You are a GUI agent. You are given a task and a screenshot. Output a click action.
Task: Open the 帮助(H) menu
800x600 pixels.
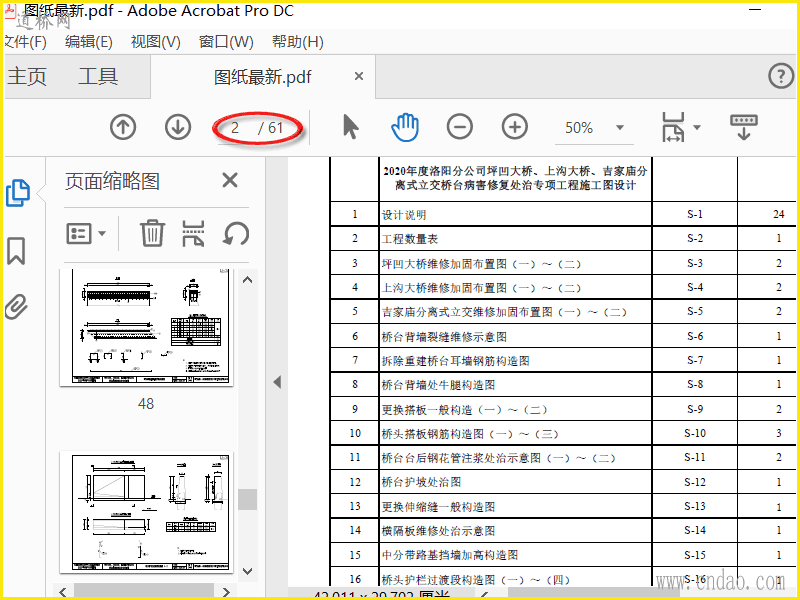298,41
